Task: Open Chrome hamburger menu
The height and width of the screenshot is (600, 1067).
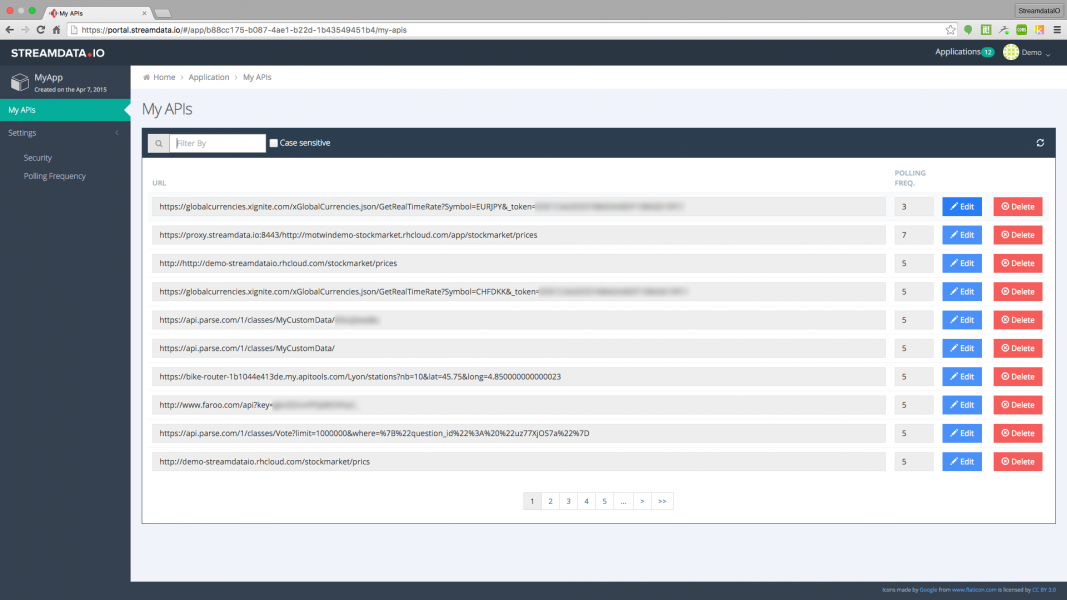Action: [x=1057, y=30]
